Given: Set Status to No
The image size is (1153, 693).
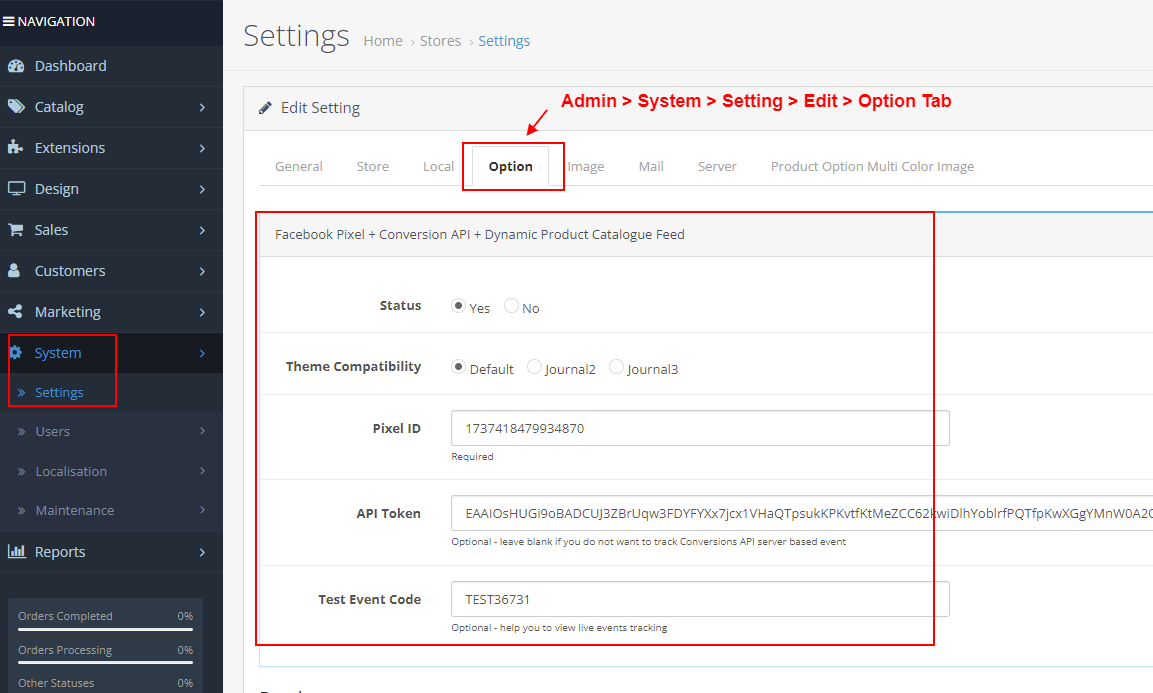Looking at the screenshot, I should (511, 306).
